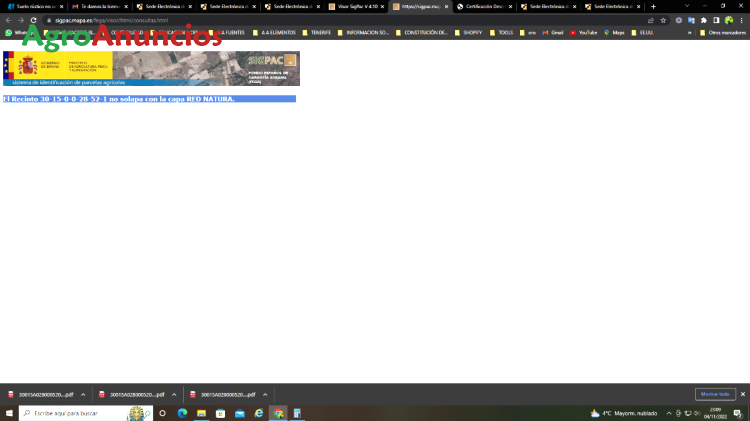Open the TOOLS bookmark folder
750x421 pixels.
coord(501,33)
